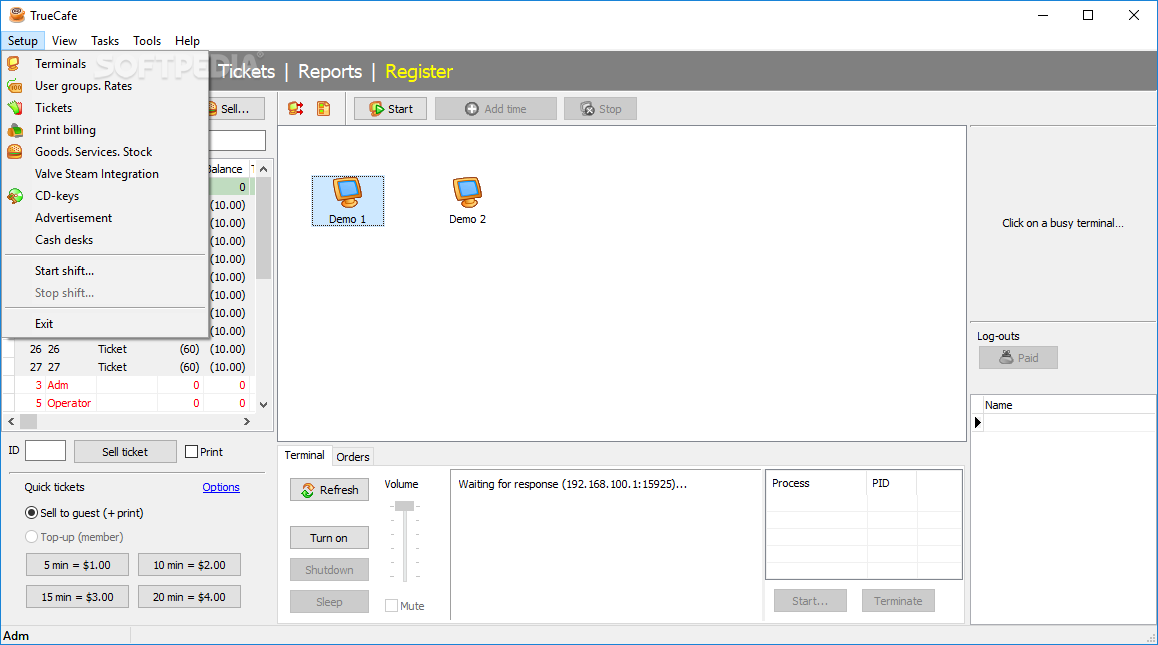
Task: Select ticket row 27
Action: tap(127, 367)
